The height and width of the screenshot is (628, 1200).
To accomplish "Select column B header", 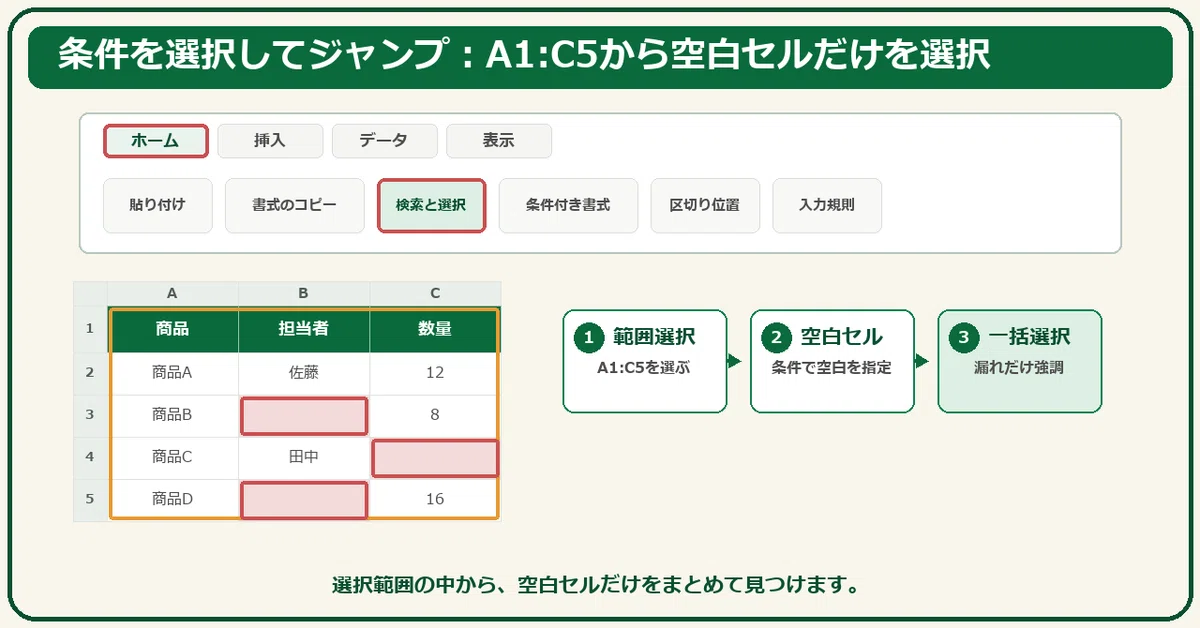I will point(304,294).
